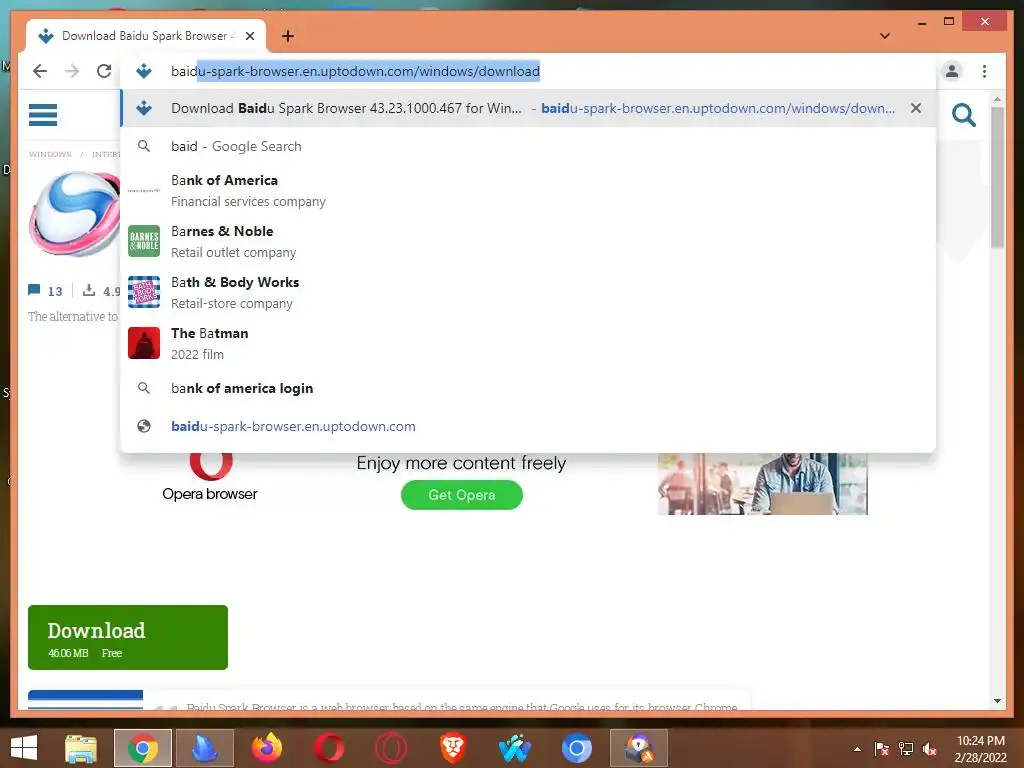Launch Firefox from the taskbar
The image size is (1024, 768).
tap(266, 748)
